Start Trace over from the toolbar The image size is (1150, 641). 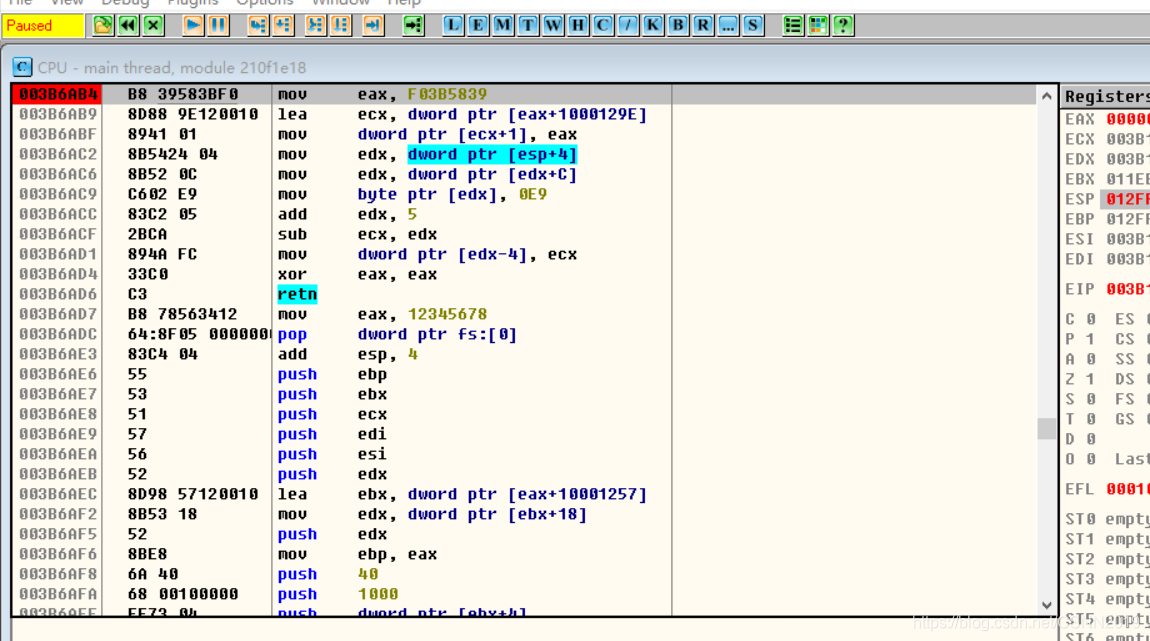click(341, 26)
